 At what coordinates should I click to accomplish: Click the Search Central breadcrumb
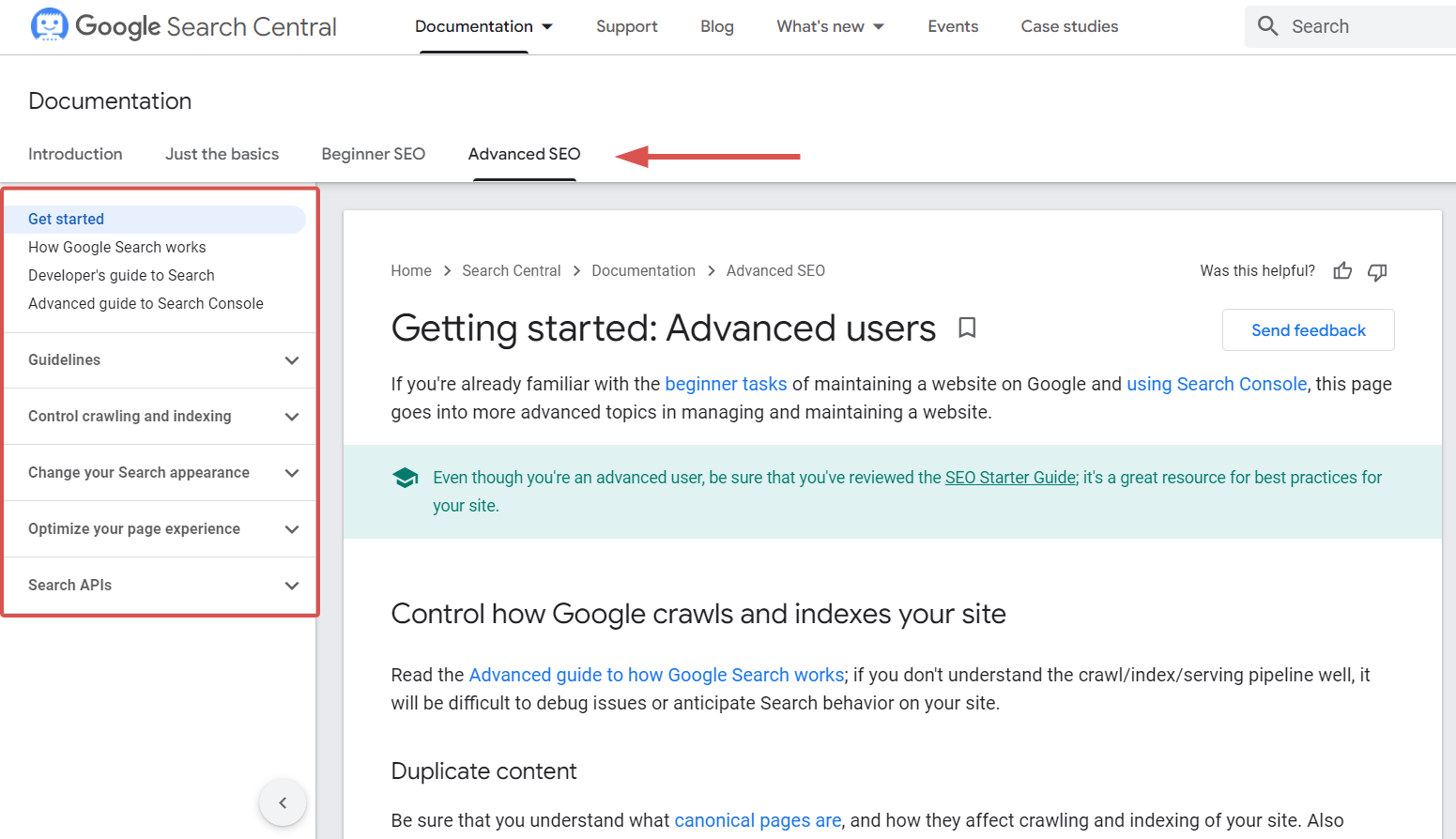[512, 270]
